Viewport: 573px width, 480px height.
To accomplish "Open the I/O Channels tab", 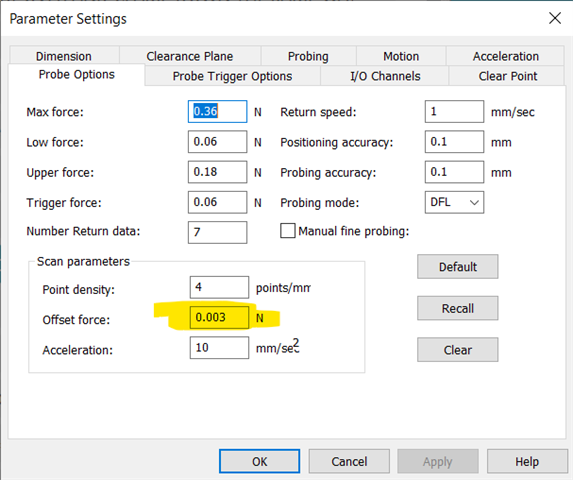I will point(385,76).
